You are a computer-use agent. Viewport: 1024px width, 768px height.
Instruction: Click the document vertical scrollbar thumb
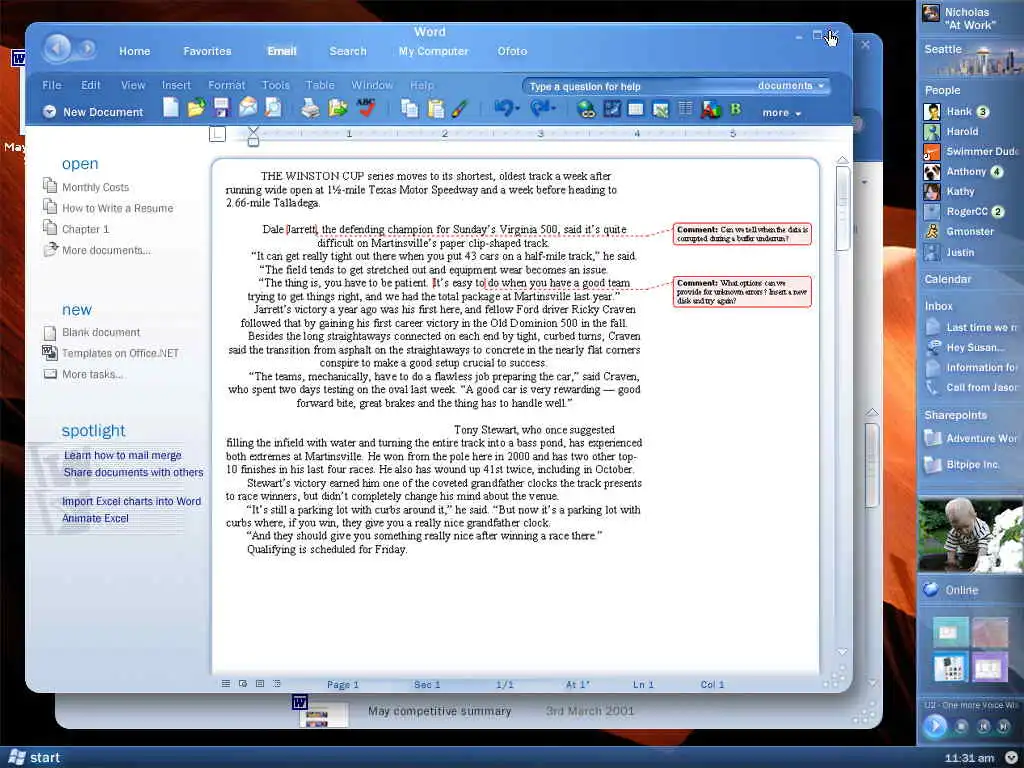point(842,208)
